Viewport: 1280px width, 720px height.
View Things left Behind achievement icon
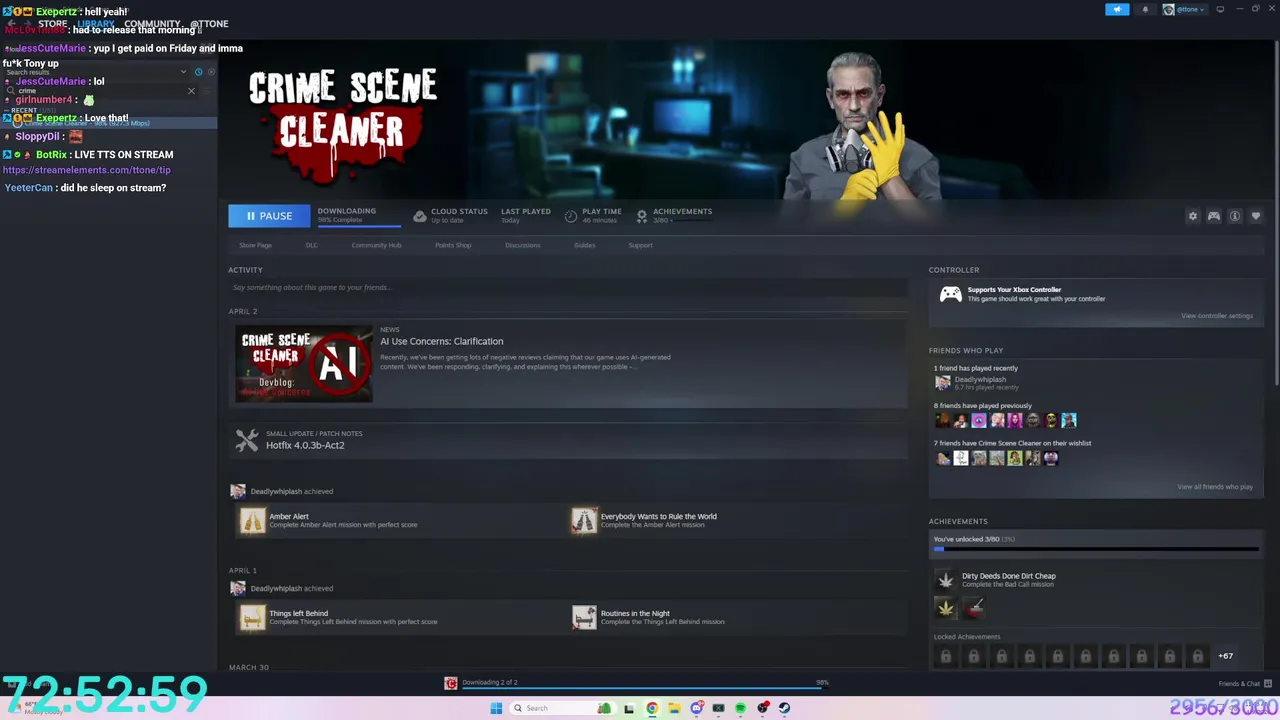252,617
